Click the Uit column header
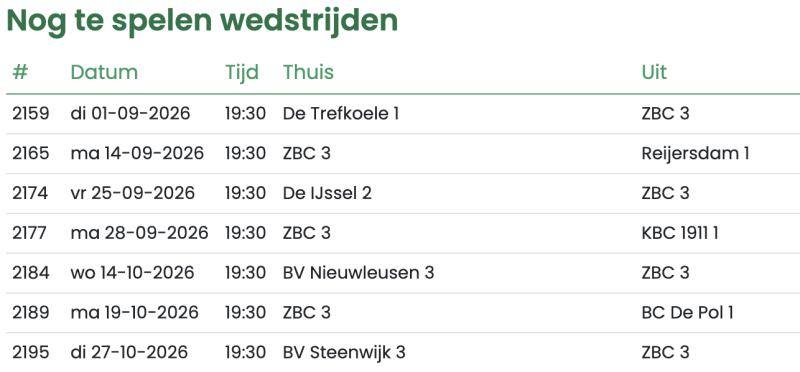The width and height of the screenshot is (800, 372). [654, 72]
